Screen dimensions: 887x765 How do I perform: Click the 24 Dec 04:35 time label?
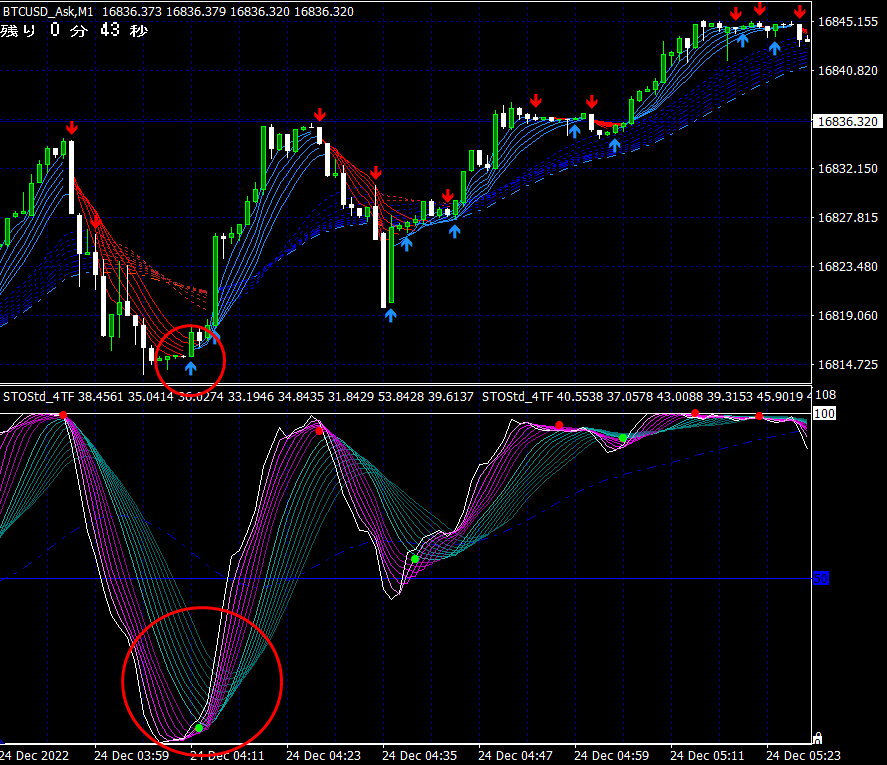(x=419, y=756)
